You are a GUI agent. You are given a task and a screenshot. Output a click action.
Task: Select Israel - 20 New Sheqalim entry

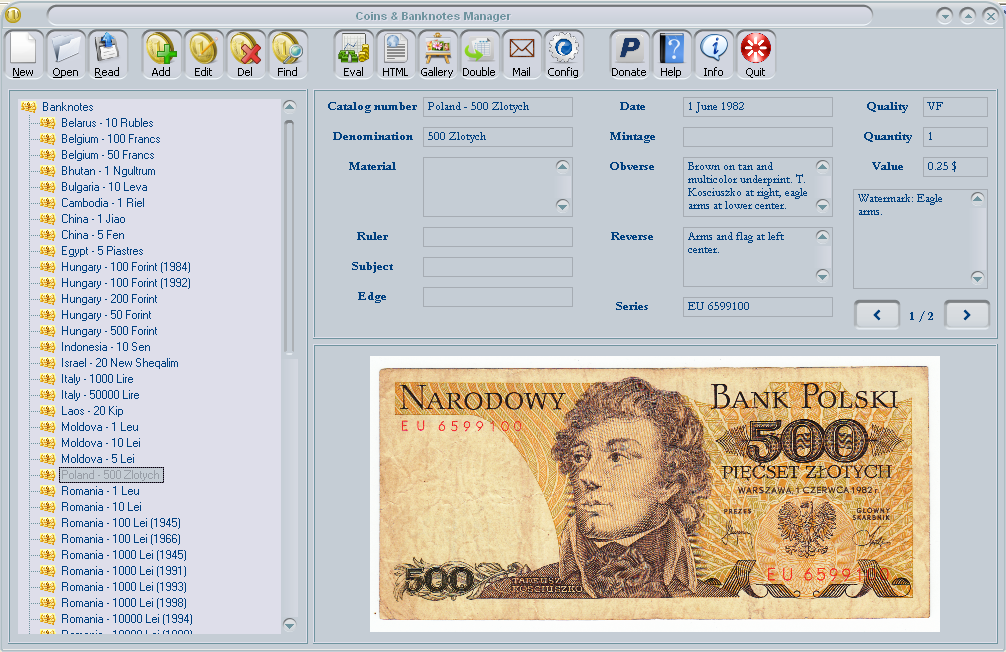pos(119,363)
